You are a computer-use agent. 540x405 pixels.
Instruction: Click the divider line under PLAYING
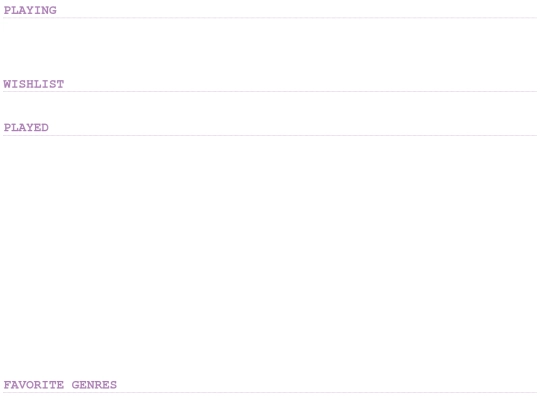[x=270, y=18]
